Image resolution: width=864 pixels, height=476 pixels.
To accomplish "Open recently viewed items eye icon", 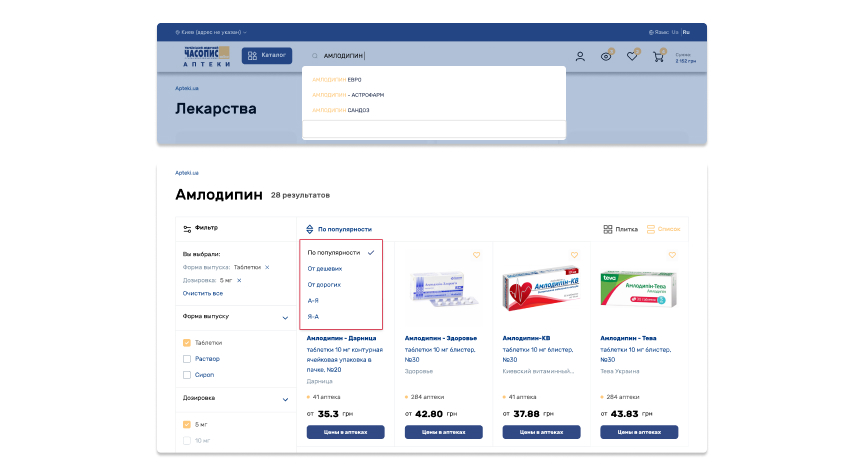I will coord(606,56).
